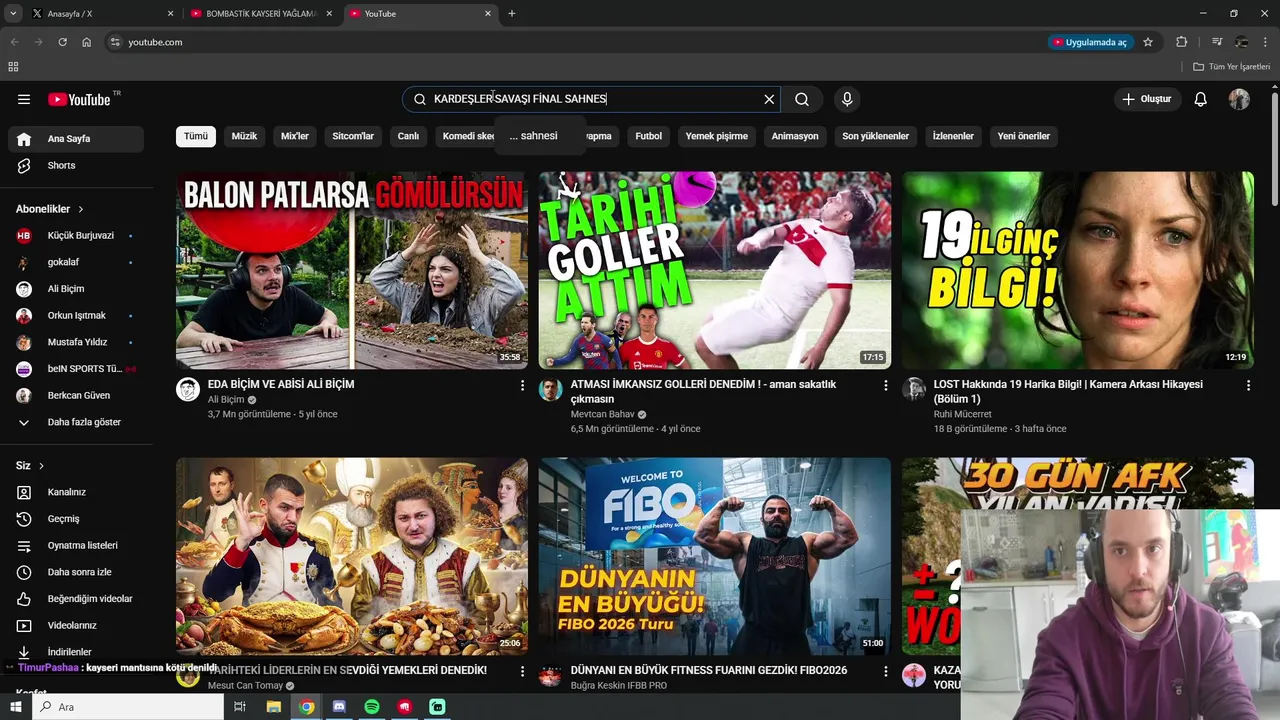
Task: Clear the search box with X
Action: 769,99
